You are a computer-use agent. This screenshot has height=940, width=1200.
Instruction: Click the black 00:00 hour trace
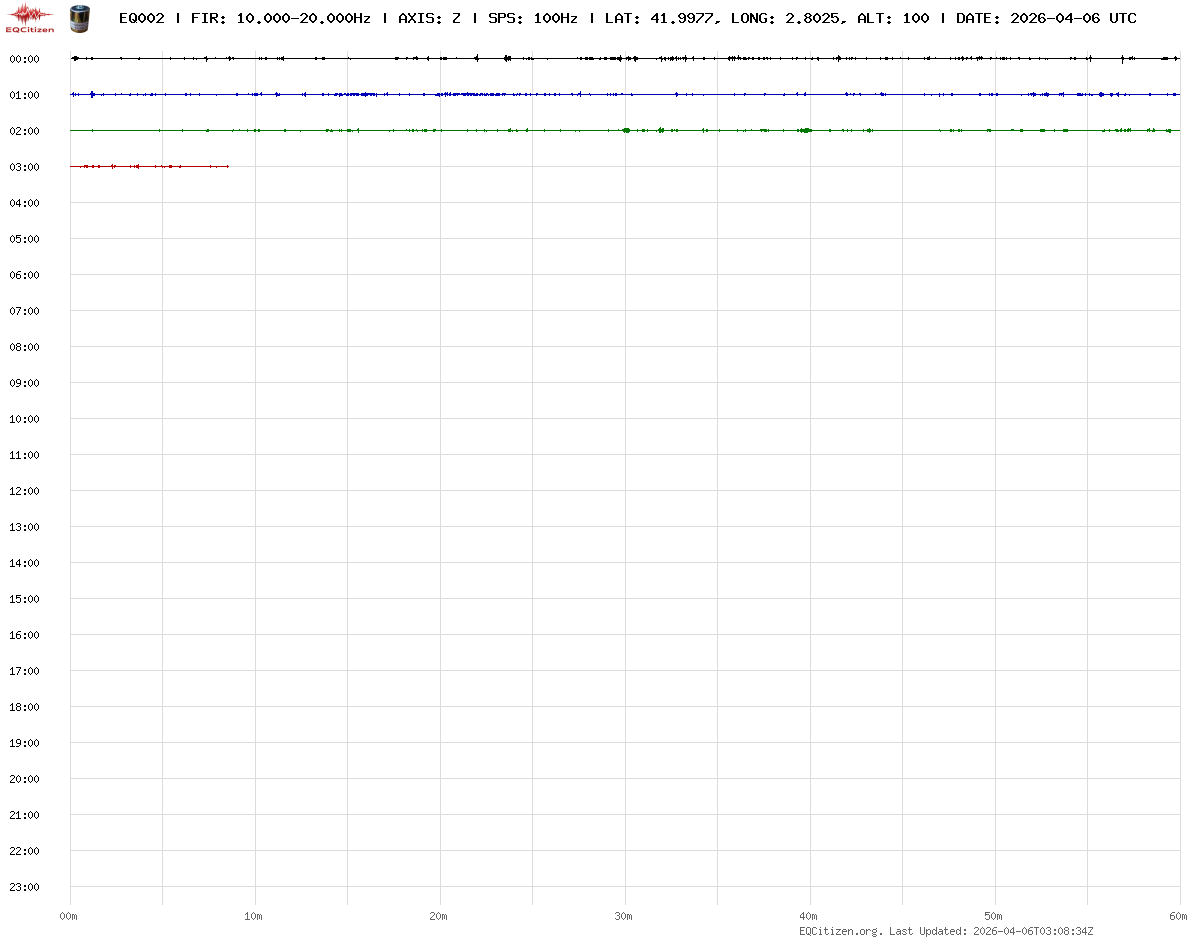[600, 58]
